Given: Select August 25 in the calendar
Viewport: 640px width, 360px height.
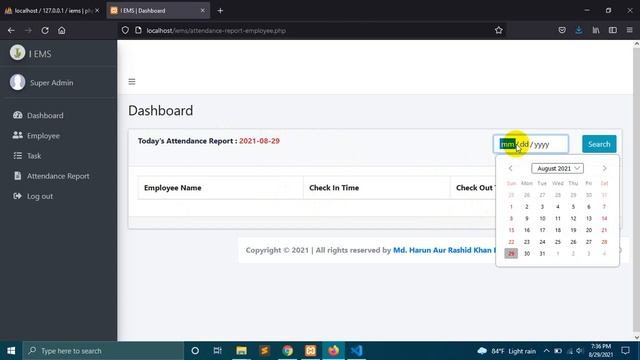Looking at the screenshot, I should pyautogui.click(x=558, y=242).
